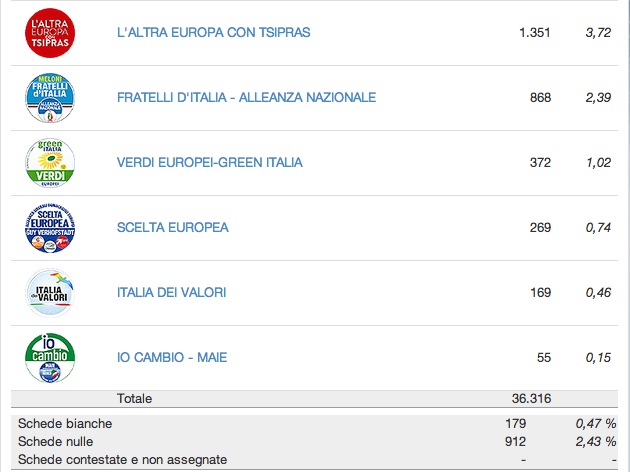Click the Fratelli d'Italia party logo
The image size is (630, 472).
50,98
